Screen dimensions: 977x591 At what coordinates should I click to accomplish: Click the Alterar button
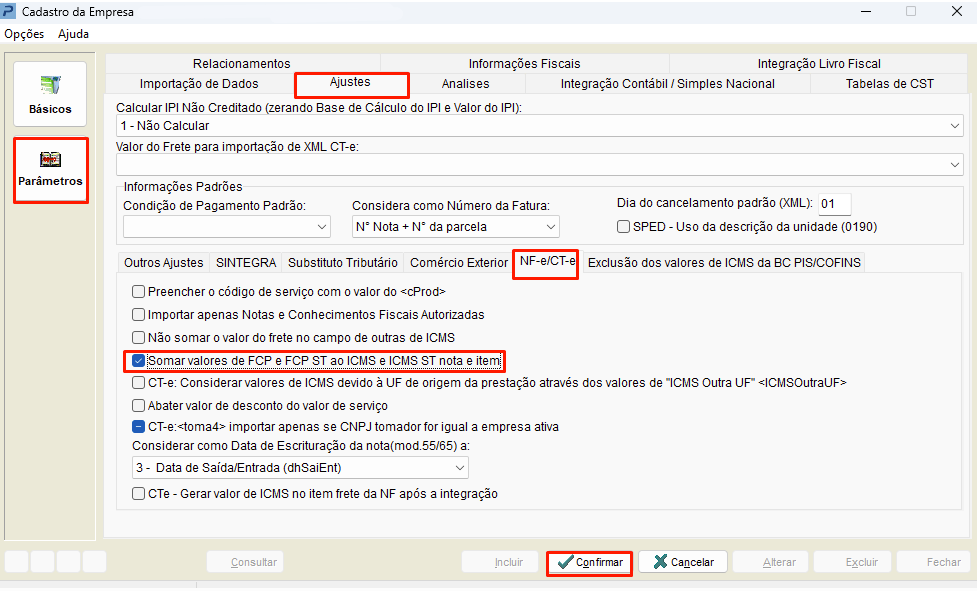(771, 562)
